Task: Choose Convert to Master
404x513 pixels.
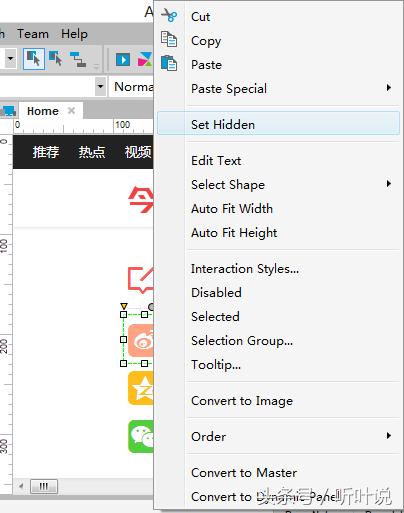Action: point(244,472)
